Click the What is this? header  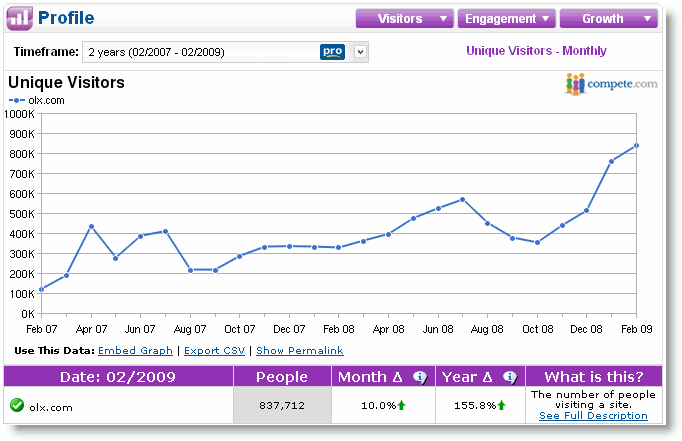(594, 377)
